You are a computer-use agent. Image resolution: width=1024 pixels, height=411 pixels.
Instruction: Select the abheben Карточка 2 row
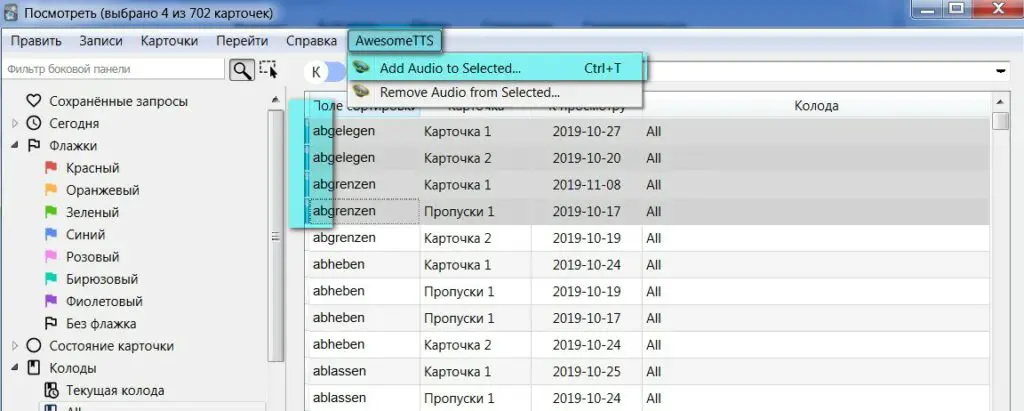pos(647,344)
